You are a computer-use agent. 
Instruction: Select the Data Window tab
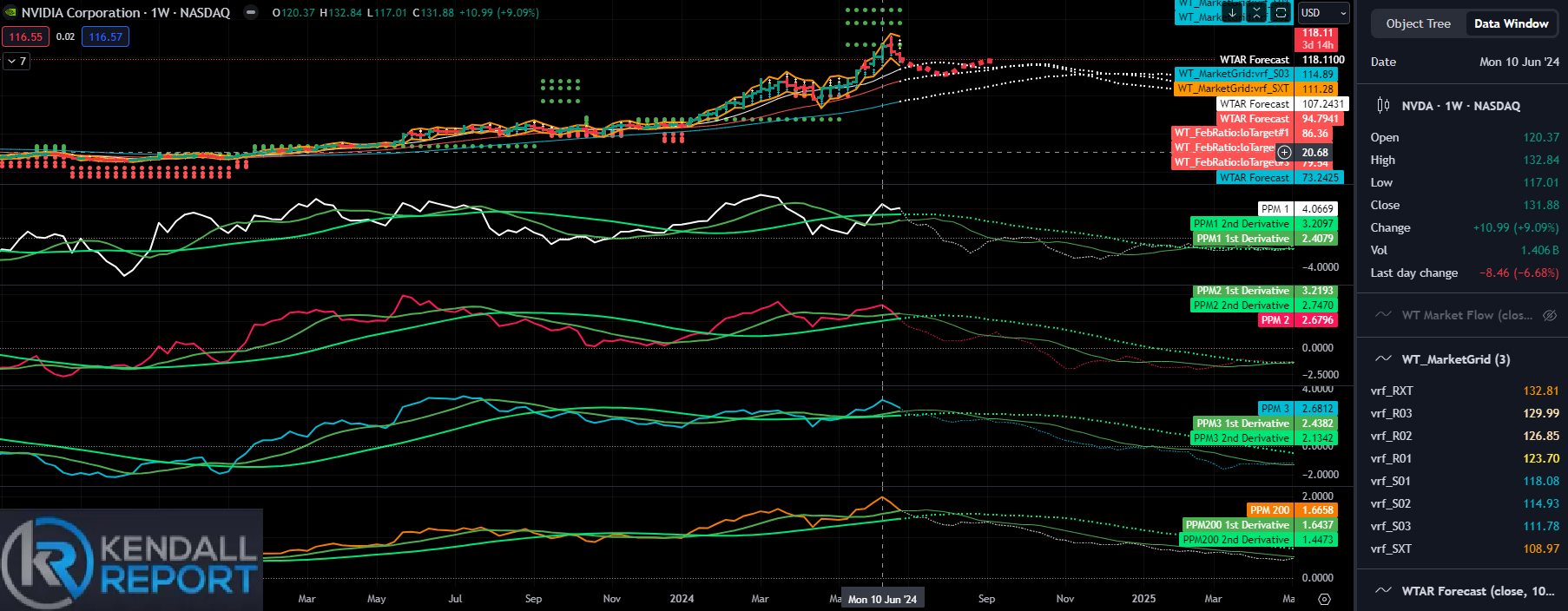pyautogui.click(x=1511, y=23)
